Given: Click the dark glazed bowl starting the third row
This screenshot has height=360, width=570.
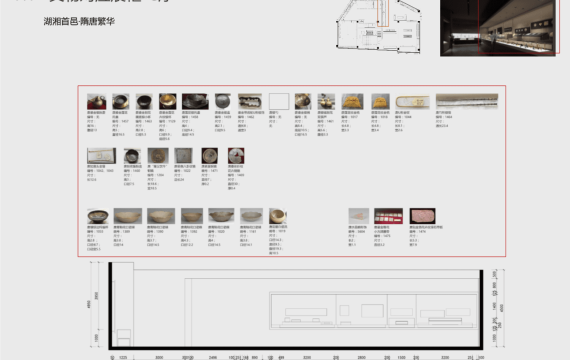Looking at the screenshot, I should click(98, 216).
